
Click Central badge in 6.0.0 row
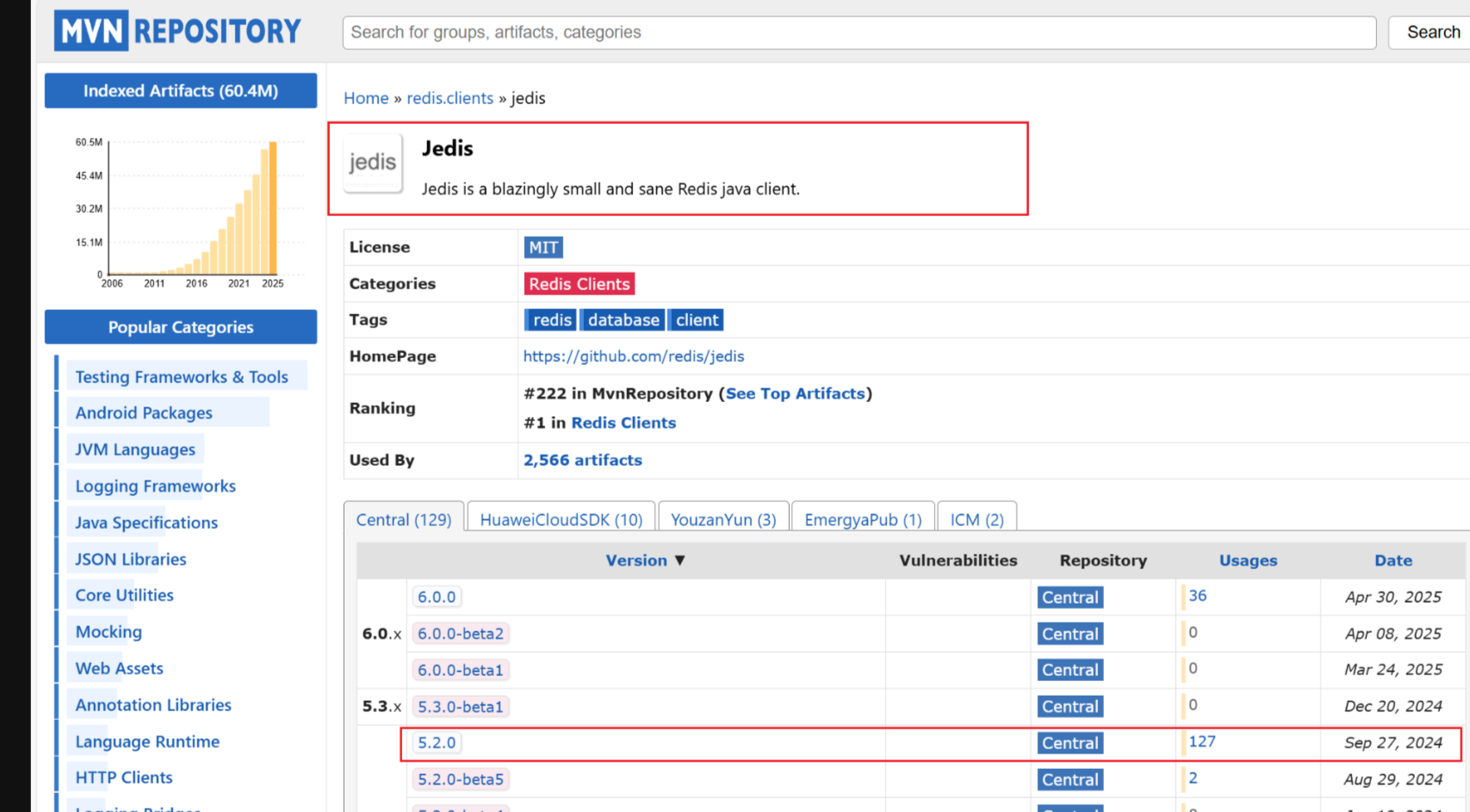(1070, 598)
